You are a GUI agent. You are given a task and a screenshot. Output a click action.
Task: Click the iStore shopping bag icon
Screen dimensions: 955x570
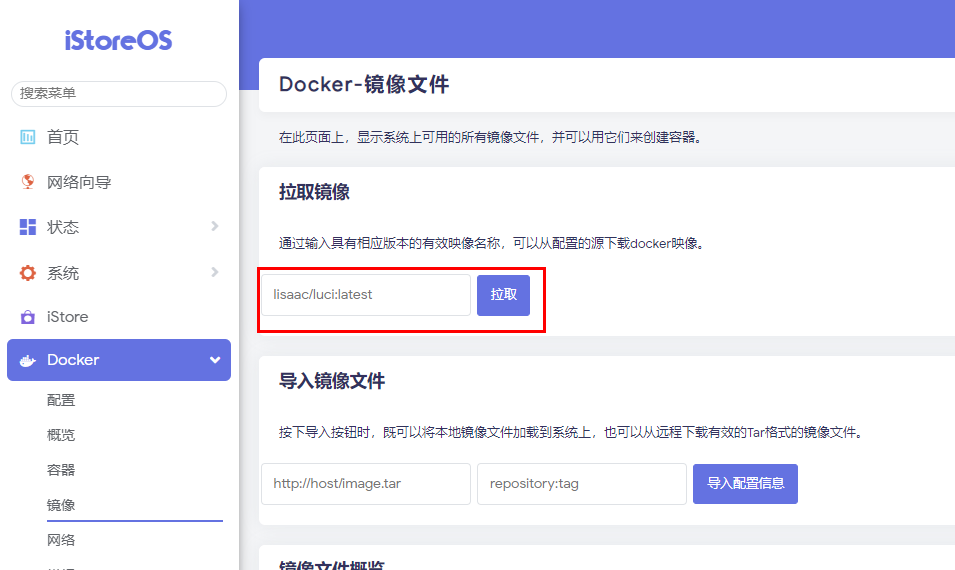[x=27, y=317]
